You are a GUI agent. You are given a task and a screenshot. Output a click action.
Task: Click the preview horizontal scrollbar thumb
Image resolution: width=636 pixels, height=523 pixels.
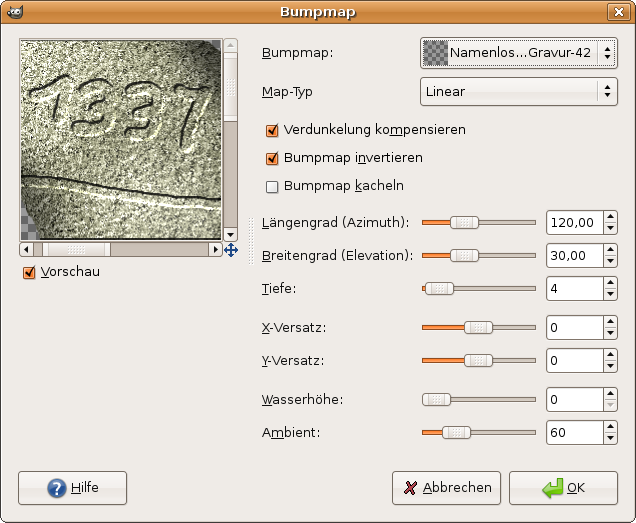pos(76,250)
